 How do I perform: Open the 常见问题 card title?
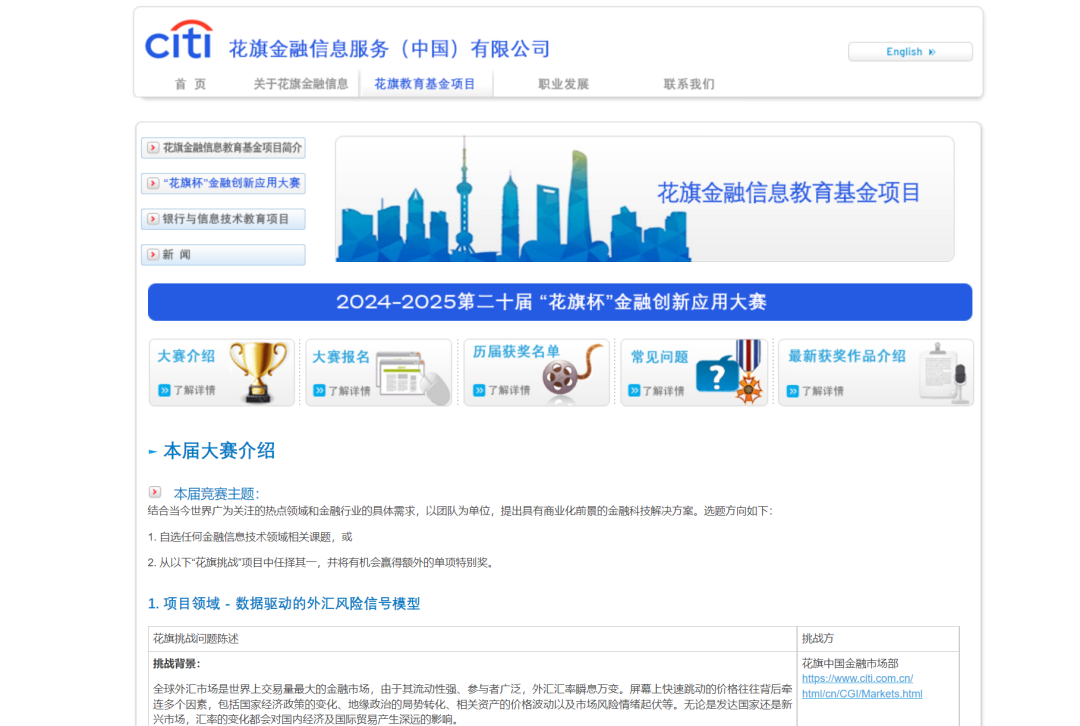tap(660, 357)
